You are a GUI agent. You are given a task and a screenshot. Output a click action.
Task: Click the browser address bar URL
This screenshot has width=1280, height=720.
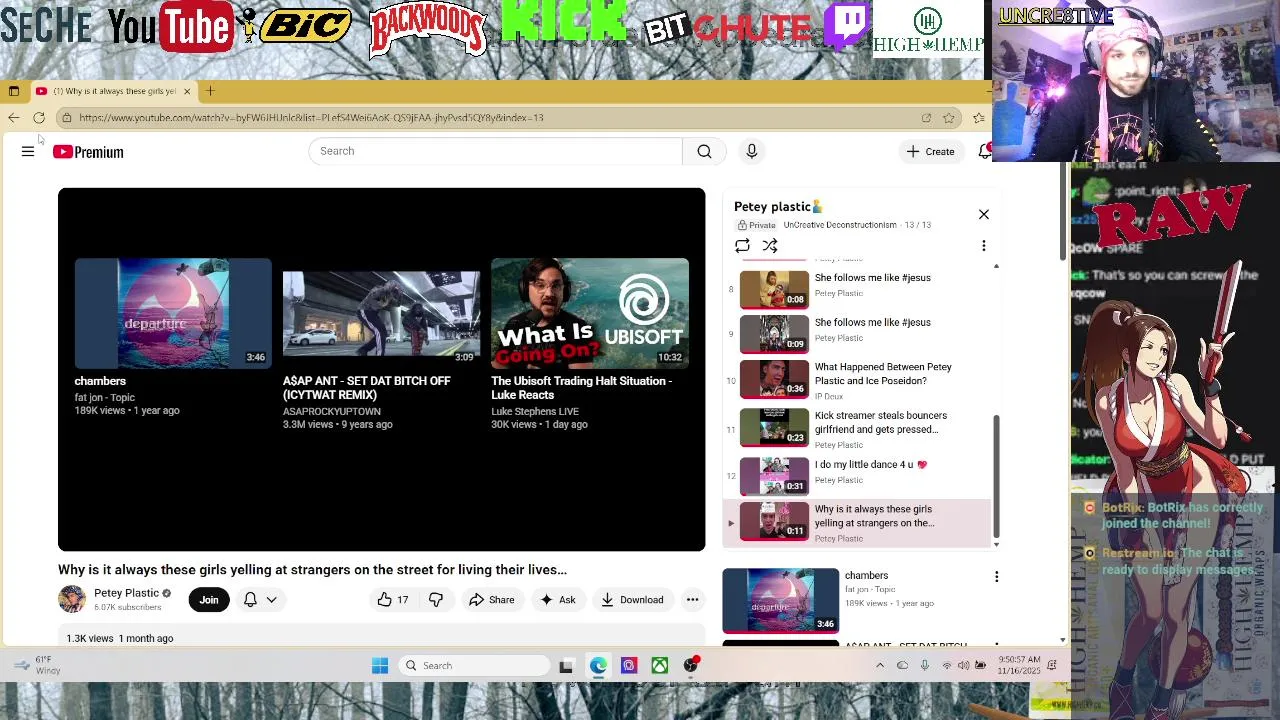(311, 118)
